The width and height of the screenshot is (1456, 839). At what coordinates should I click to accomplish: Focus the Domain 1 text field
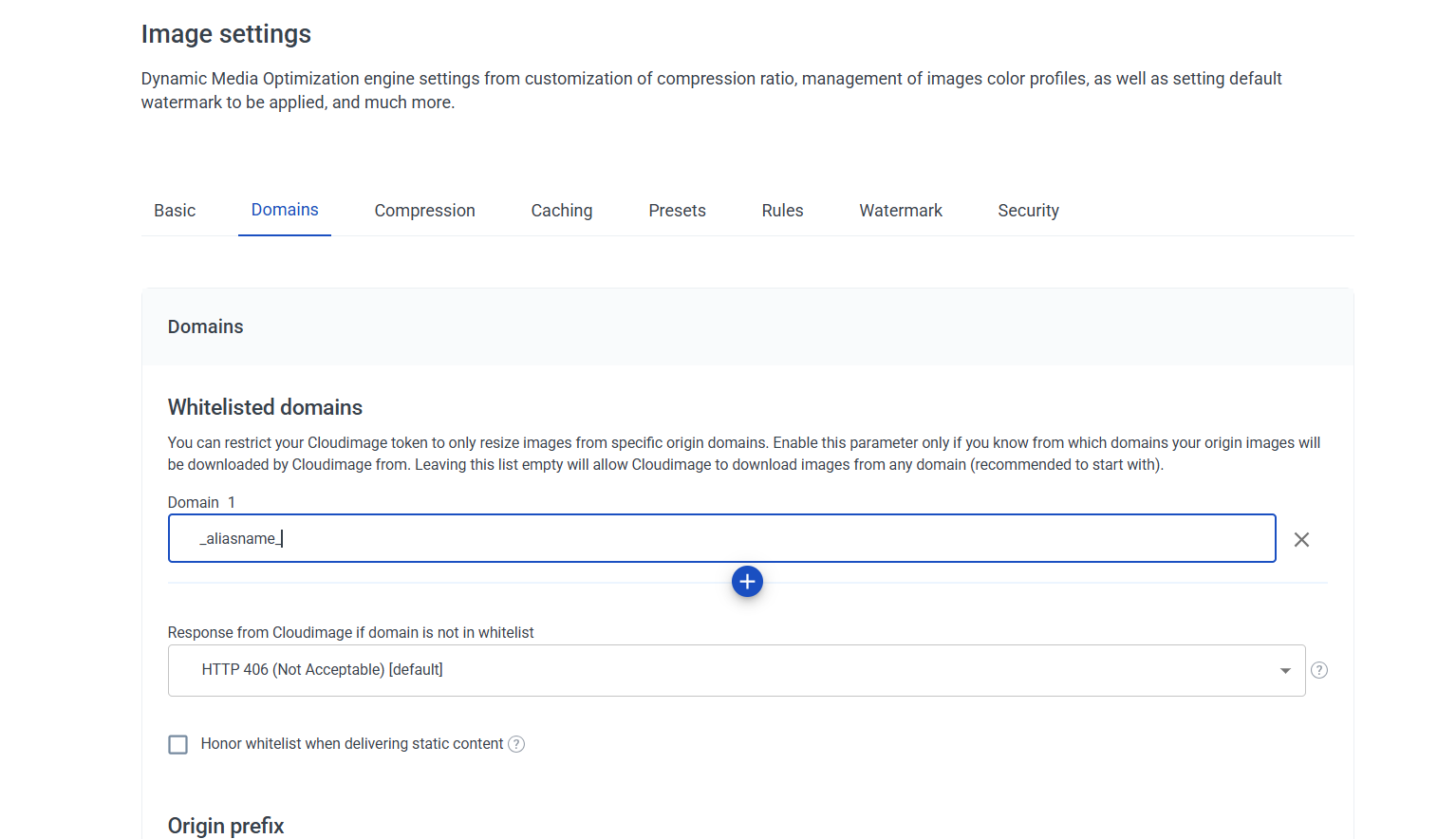coord(721,538)
